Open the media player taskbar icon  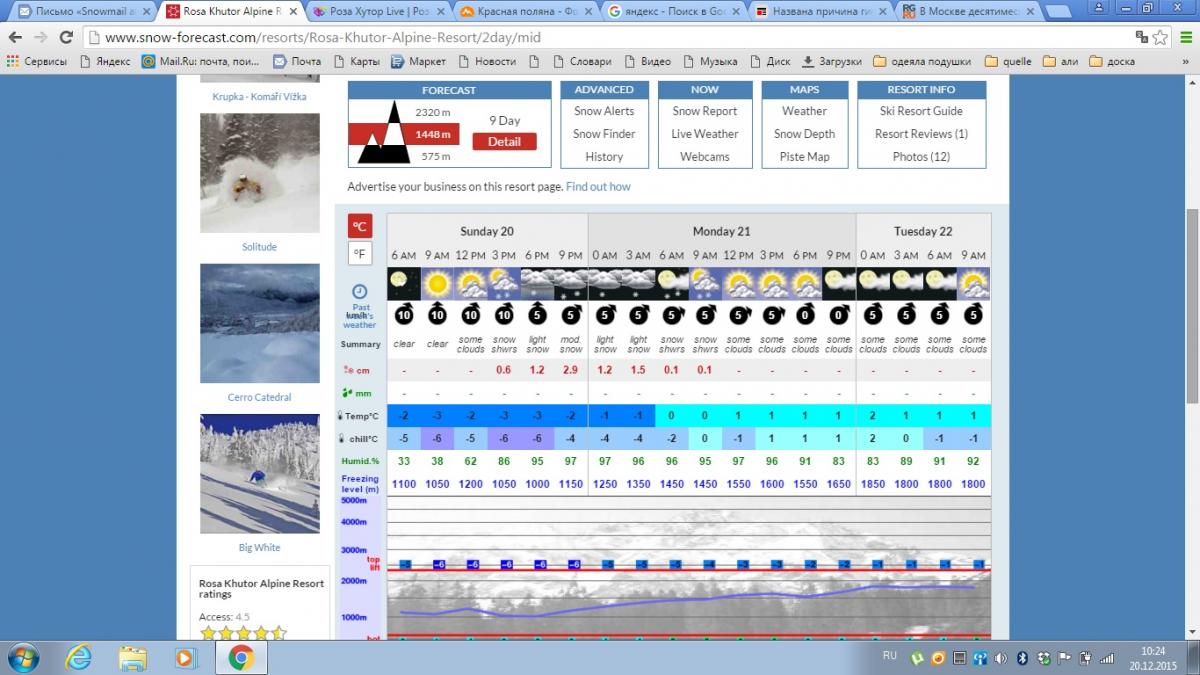pos(185,658)
